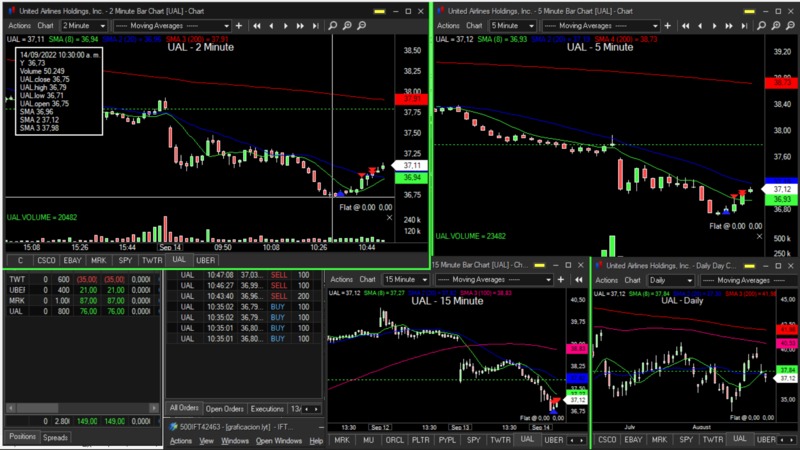Switch to the Spreads tab
This screenshot has width=800, height=450.
[56, 437]
